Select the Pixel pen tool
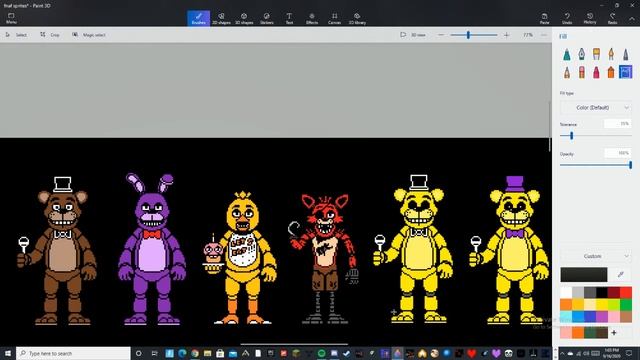Screen dimensions: 640x360 (x=625, y=54)
